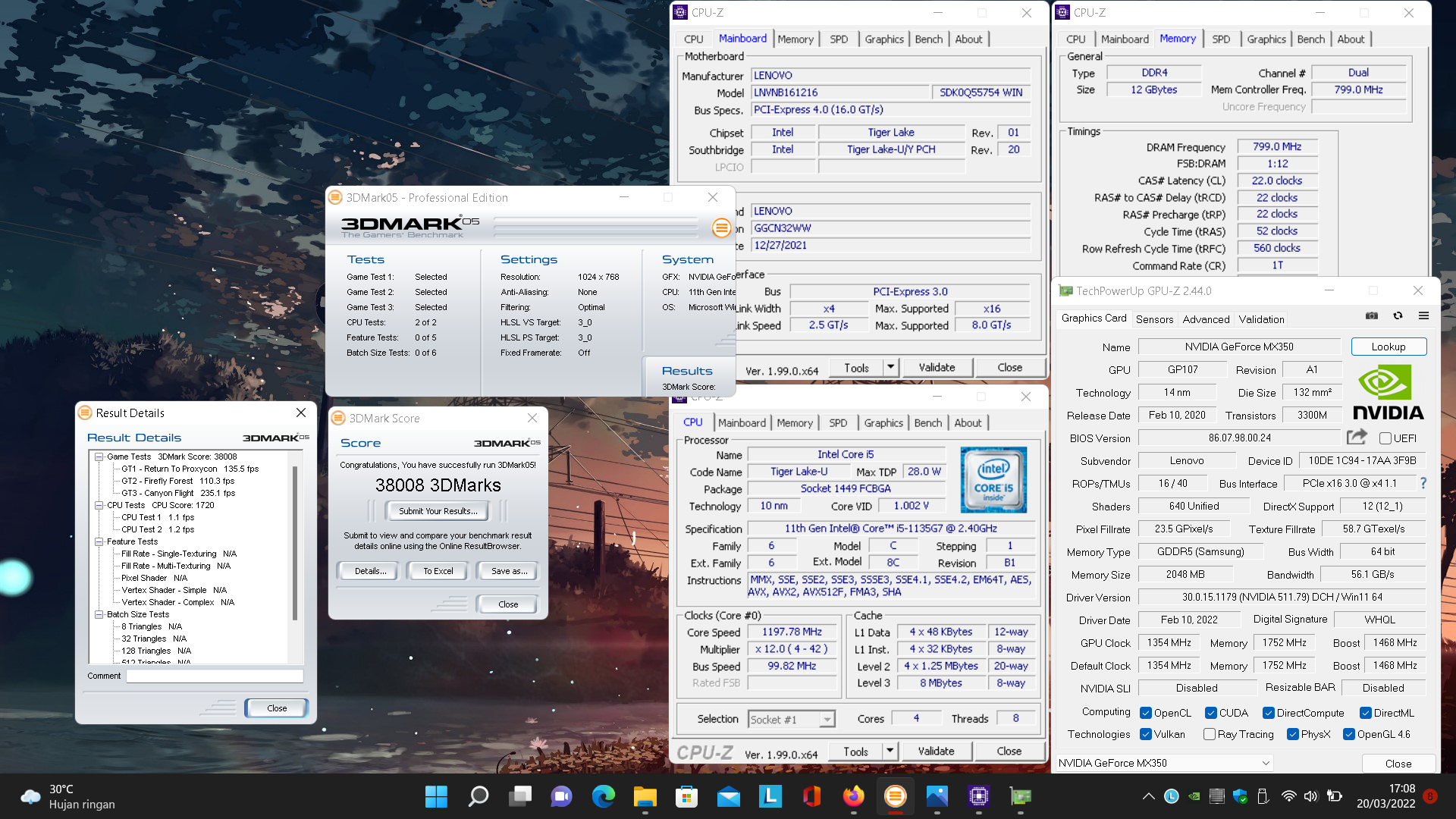Screen dimensions: 1456x819
Task: Open taskbar Search icon
Action: pos(478,796)
